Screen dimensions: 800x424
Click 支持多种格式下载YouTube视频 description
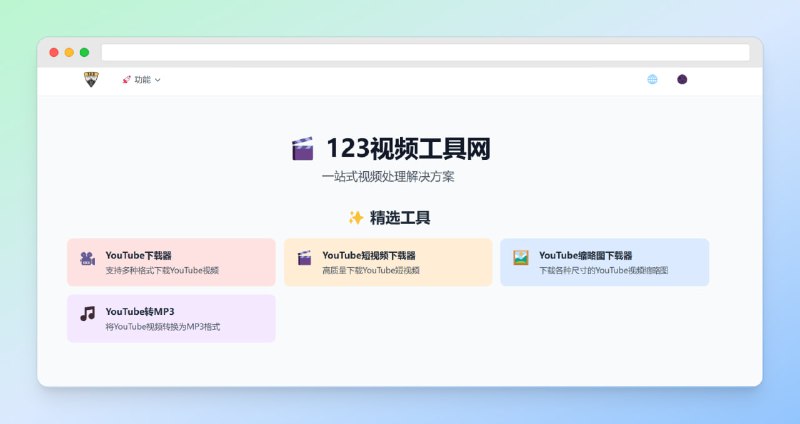pos(162,270)
